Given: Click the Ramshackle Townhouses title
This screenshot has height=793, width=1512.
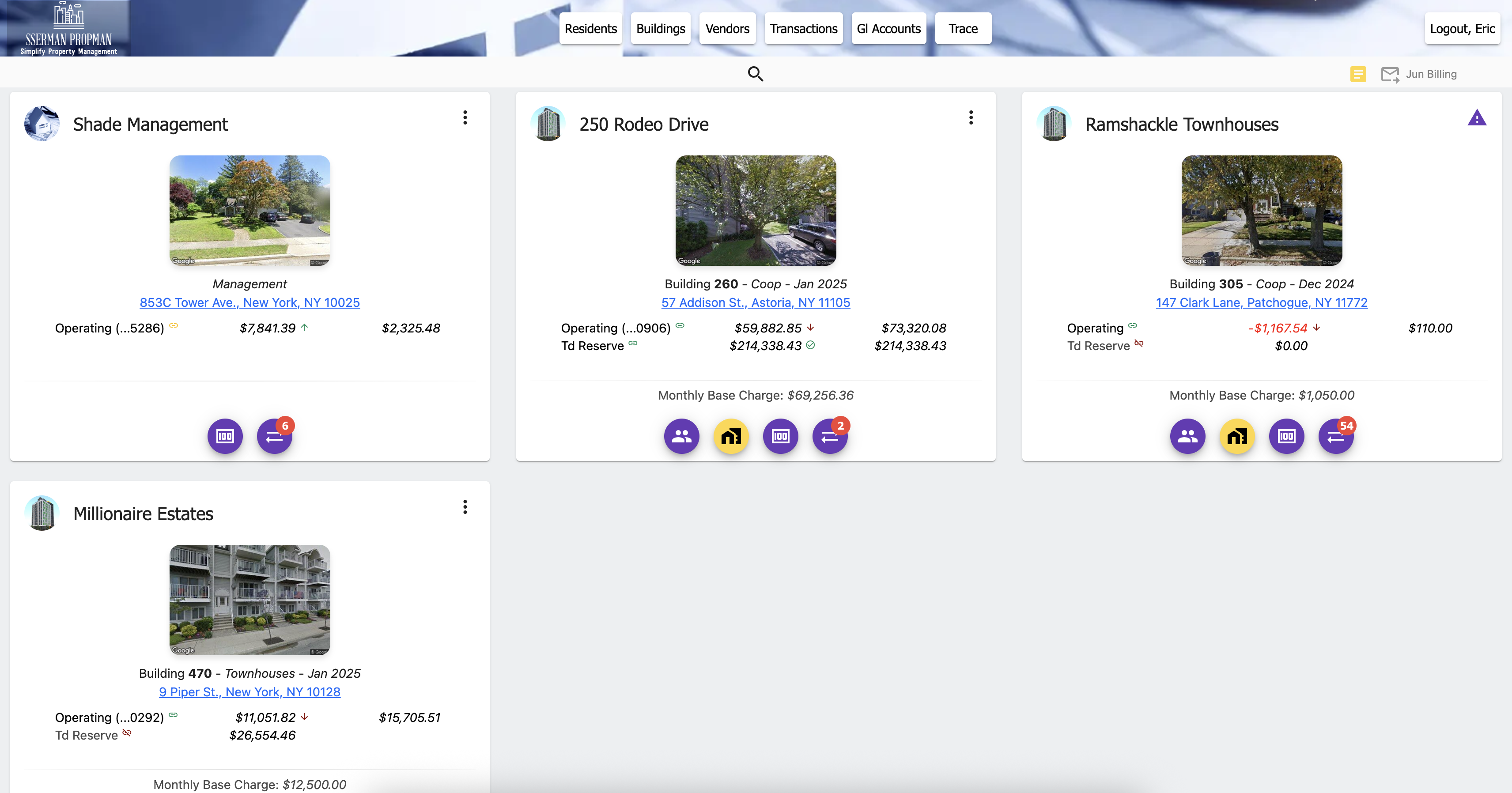Looking at the screenshot, I should (x=1182, y=124).
